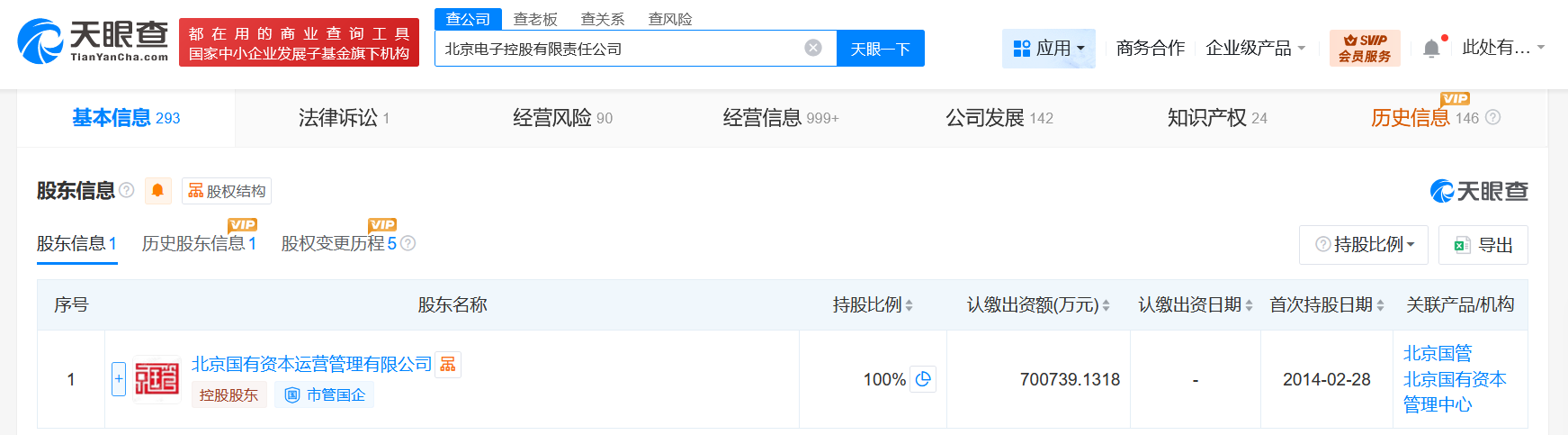Expand the 企业级产品 dropdown
The height and width of the screenshot is (435, 1568).
pyautogui.click(x=1255, y=48)
